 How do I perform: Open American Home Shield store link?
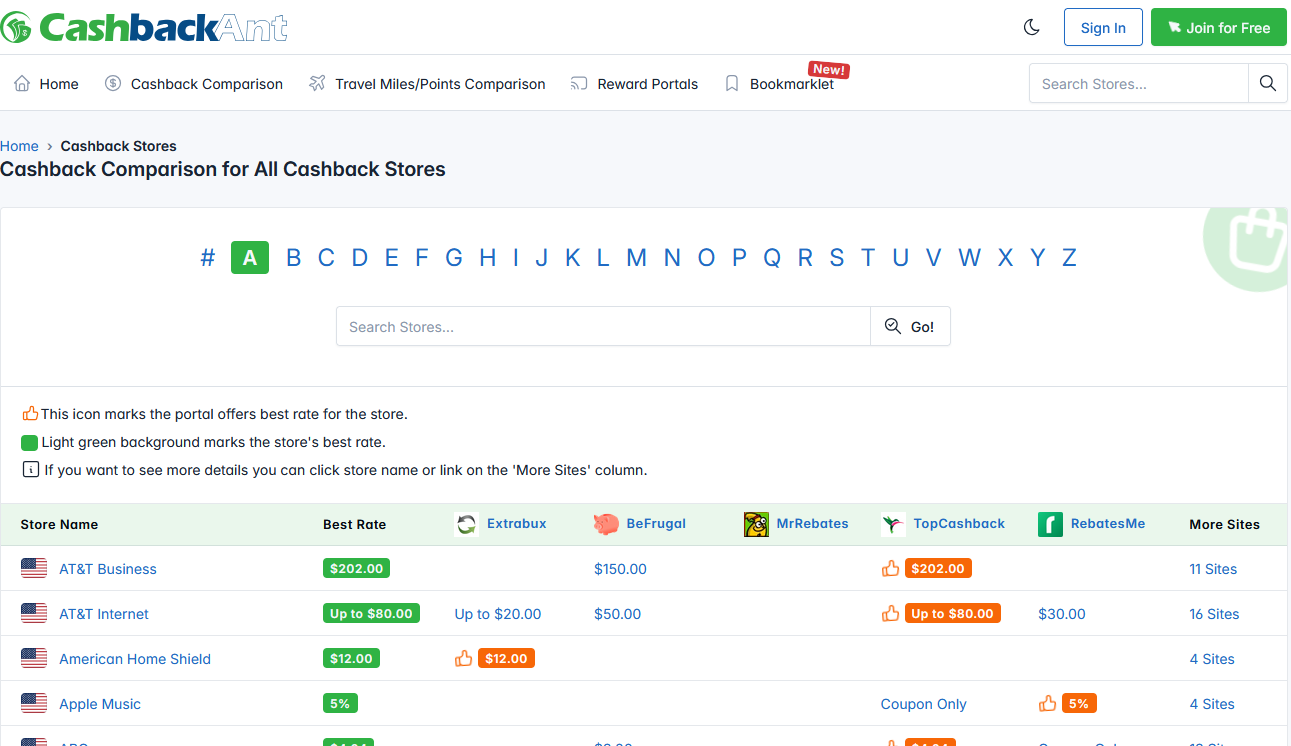pyautogui.click(x=135, y=659)
